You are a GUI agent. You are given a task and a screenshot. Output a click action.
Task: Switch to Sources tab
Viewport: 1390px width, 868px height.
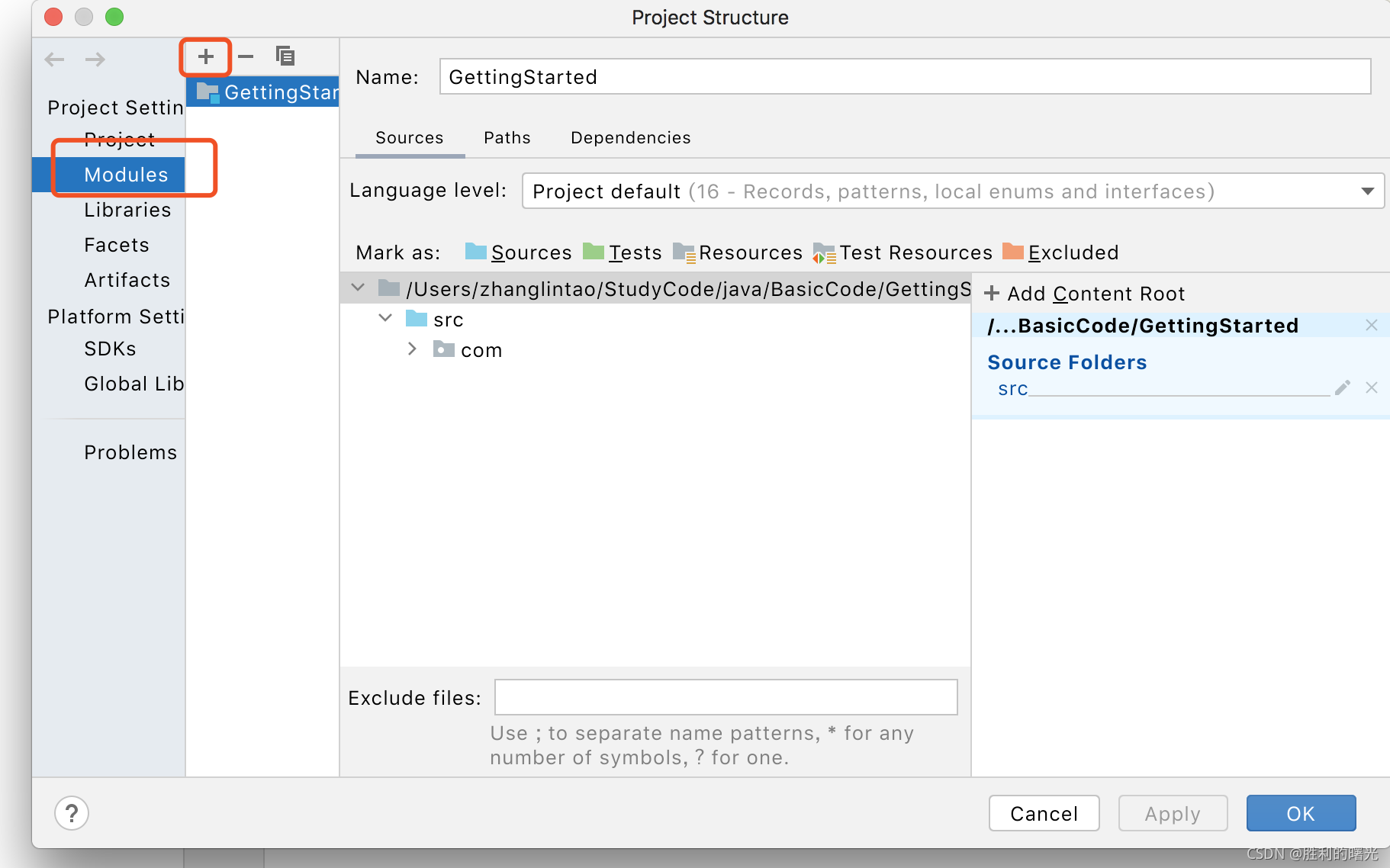pyautogui.click(x=410, y=138)
